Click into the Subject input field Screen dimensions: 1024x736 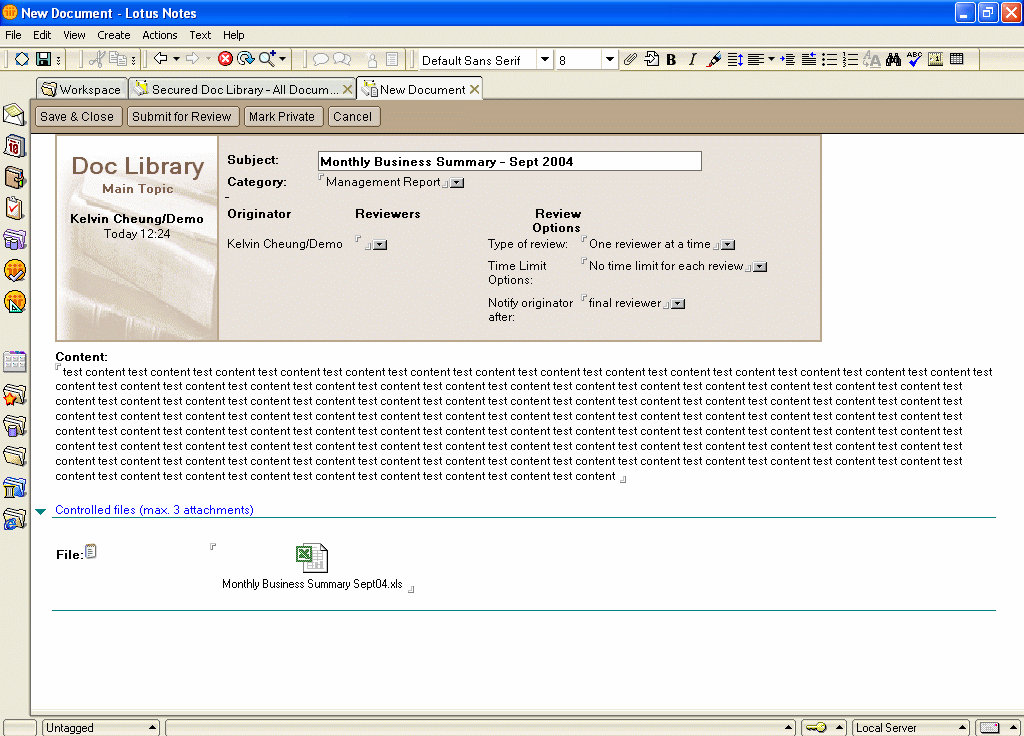[509, 162]
